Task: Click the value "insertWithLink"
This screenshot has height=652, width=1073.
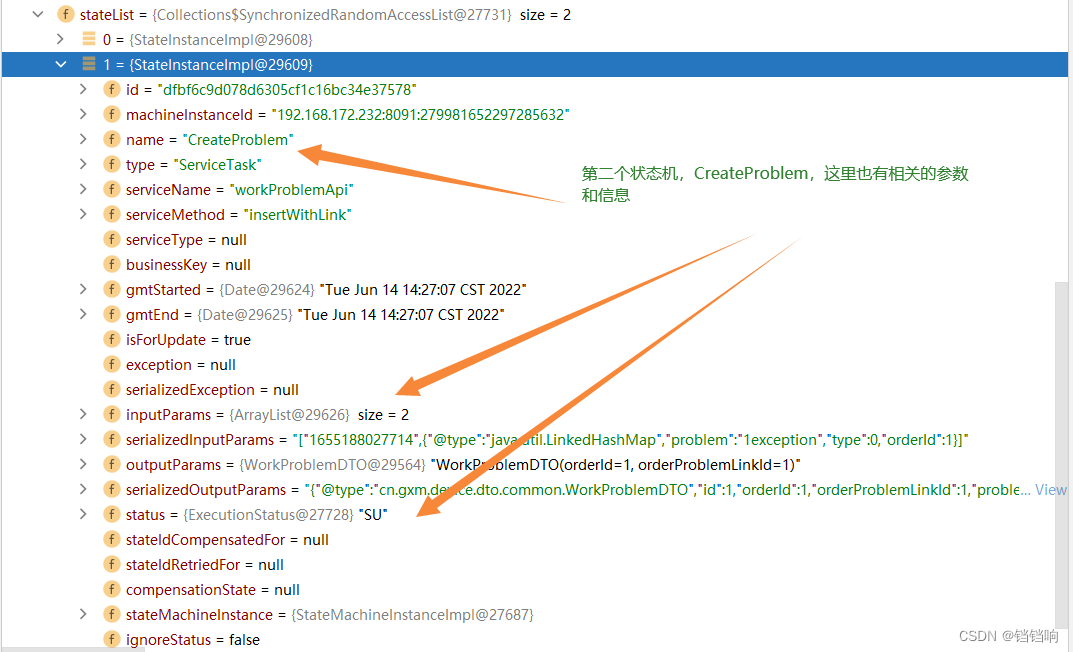Action: tap(298, 215)
